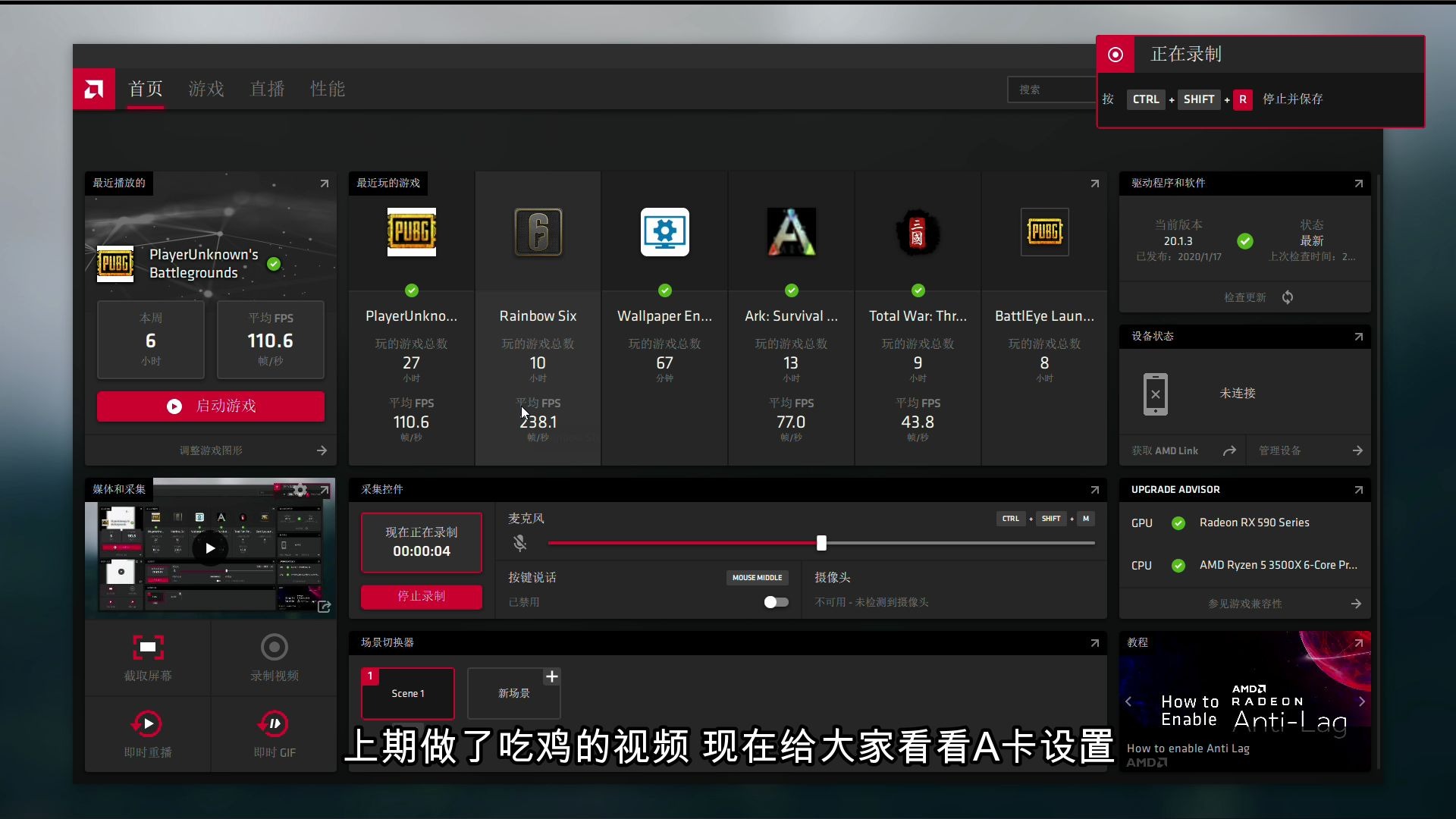Expand the 教程 panel arrow
This screenshot has width=1456, height=819.
coord(1359,643)
